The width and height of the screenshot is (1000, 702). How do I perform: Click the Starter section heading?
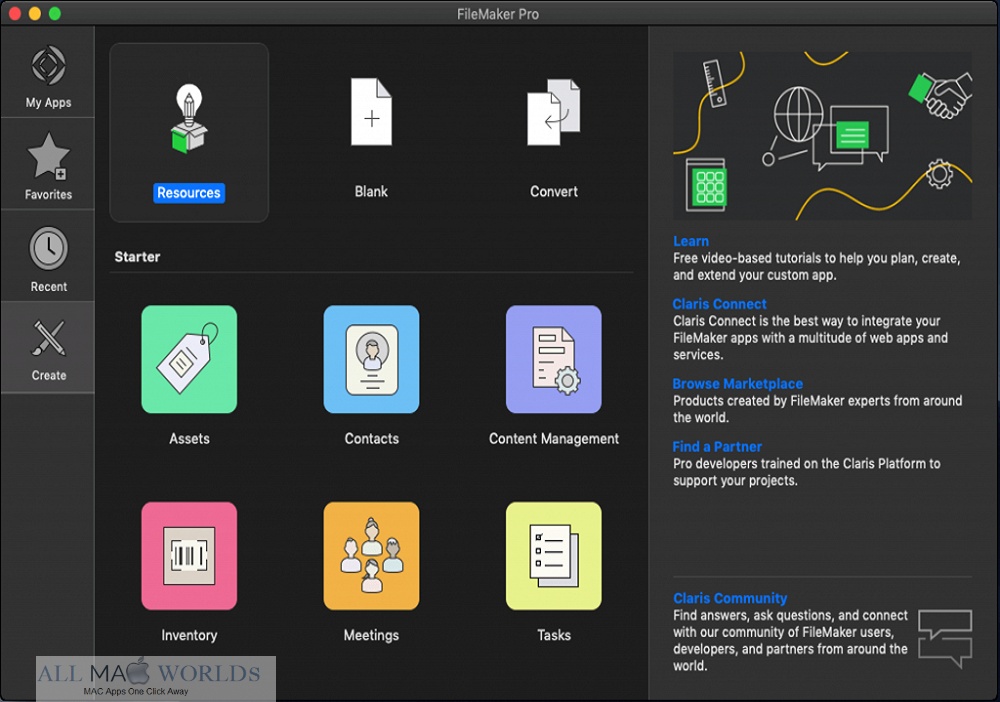click(x=137, y=257)
